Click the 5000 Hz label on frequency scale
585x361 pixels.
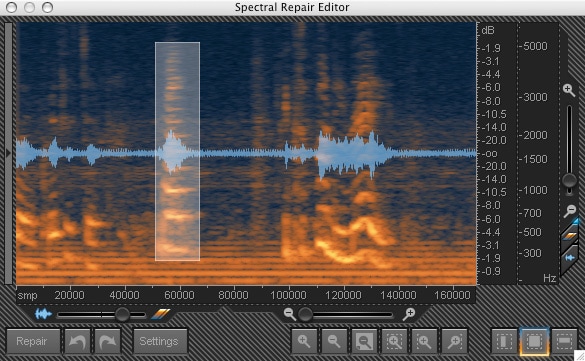click(x=535, y=46)
